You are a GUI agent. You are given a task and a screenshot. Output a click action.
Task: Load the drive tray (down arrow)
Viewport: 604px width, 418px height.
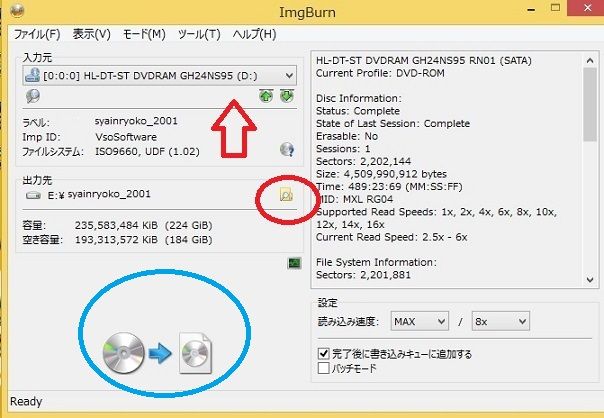pyautogui.click(x=287, y=96)
